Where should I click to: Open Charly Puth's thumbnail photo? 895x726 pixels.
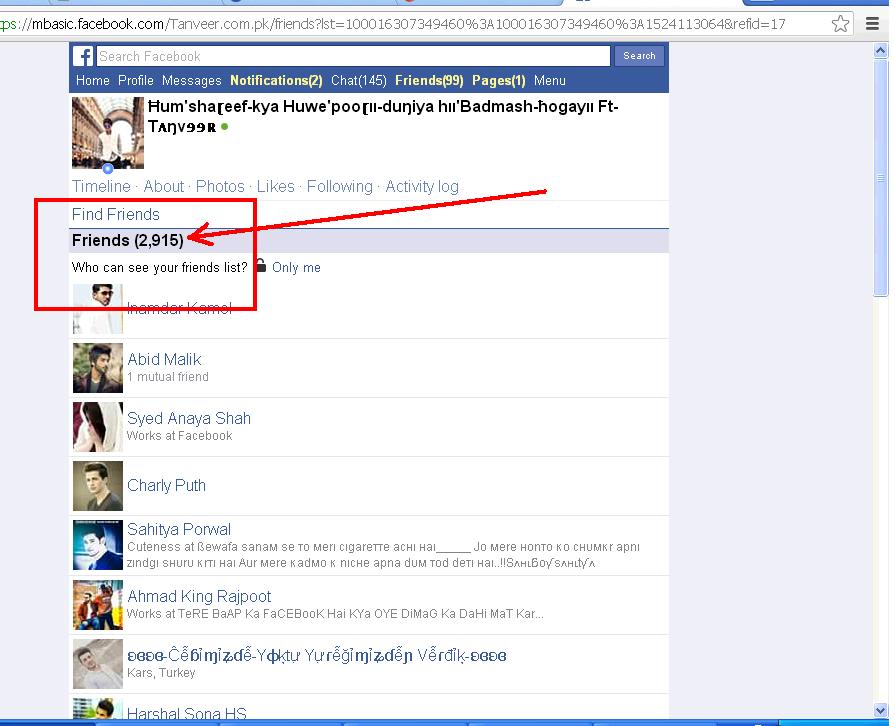pyautogui.click(x=98, y=486)
